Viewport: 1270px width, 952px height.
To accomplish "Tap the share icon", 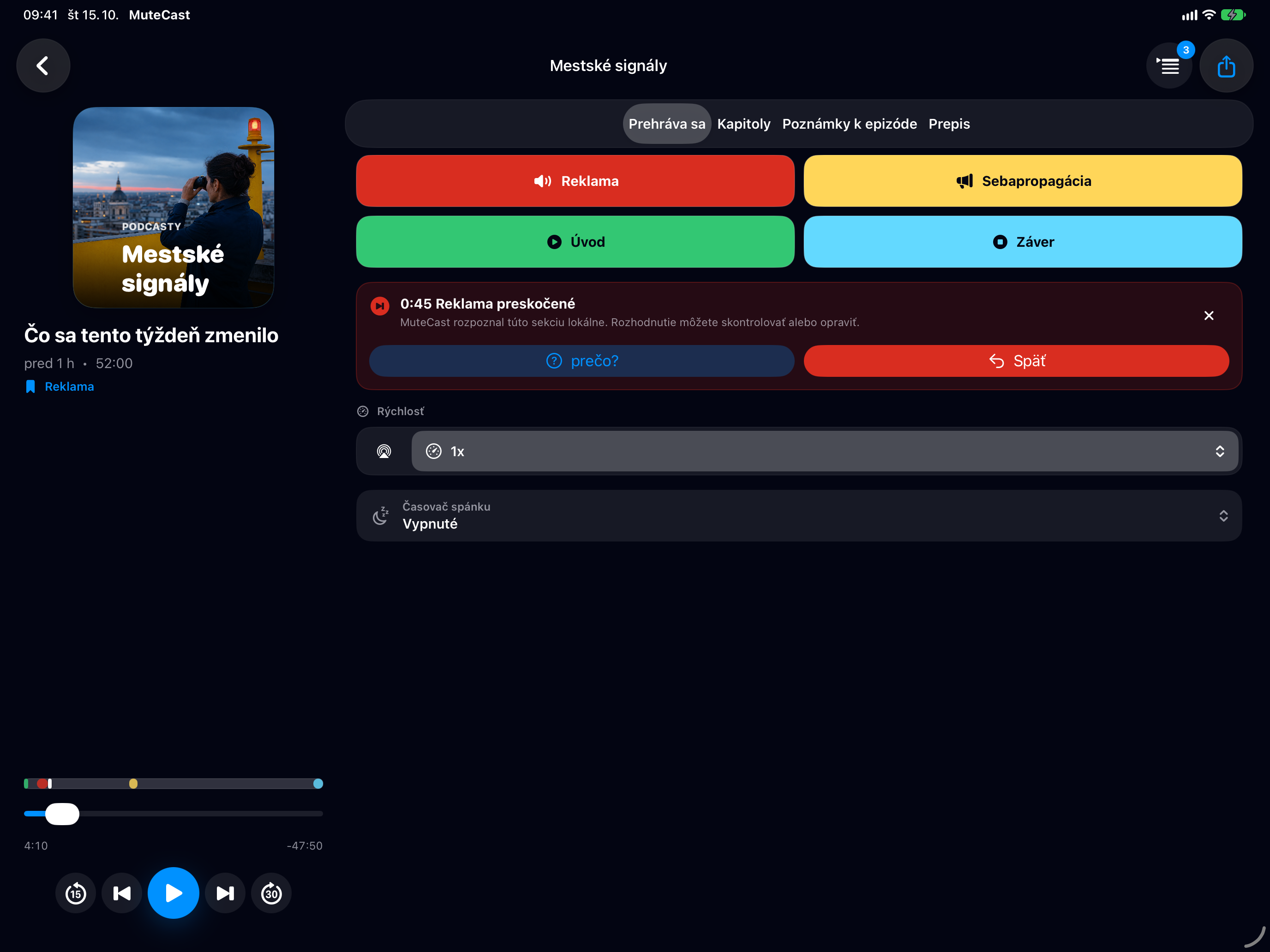I will pos(1226,66).
